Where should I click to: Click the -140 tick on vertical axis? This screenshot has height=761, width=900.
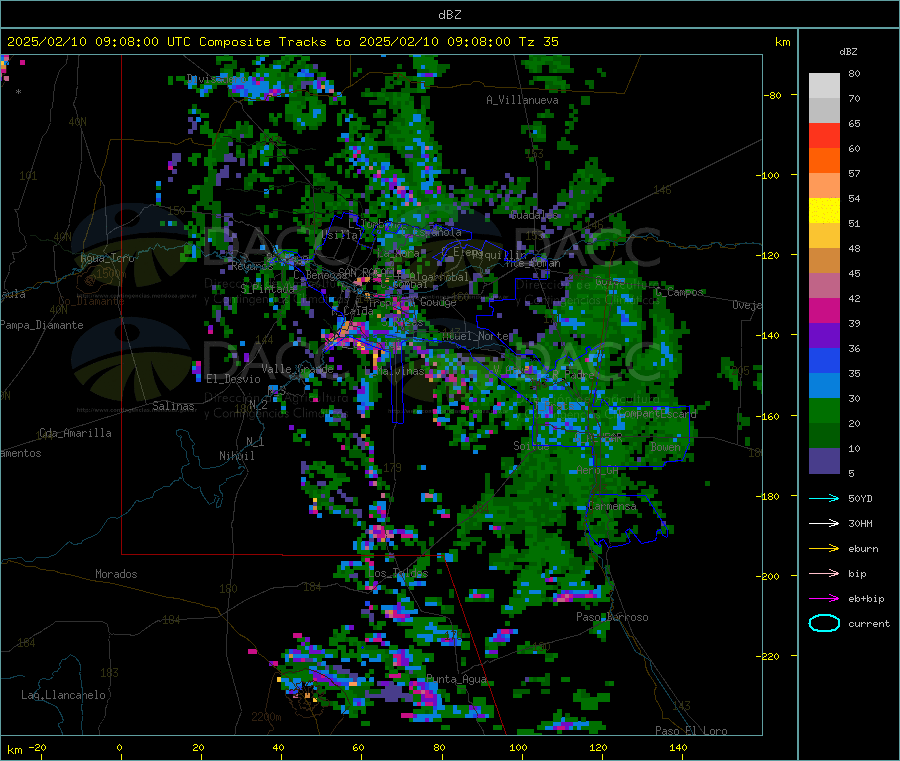click(767, 335)
